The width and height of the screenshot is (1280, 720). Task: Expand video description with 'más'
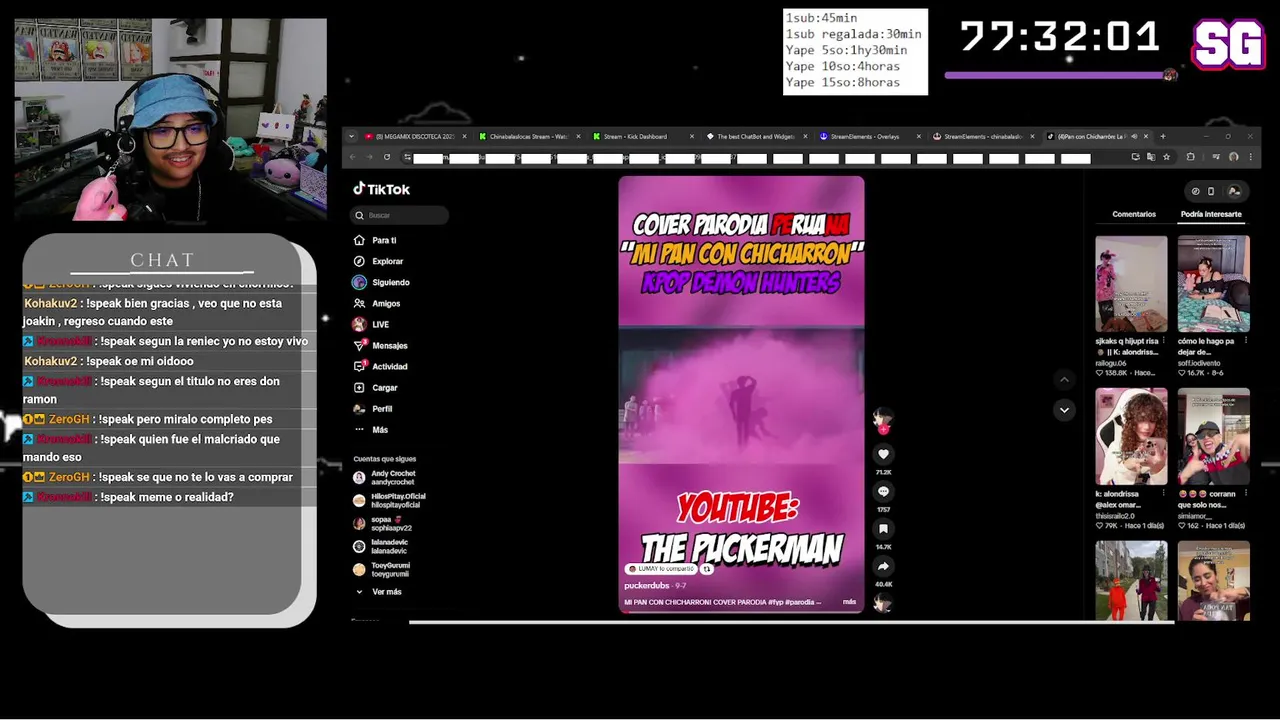(849, 602)
